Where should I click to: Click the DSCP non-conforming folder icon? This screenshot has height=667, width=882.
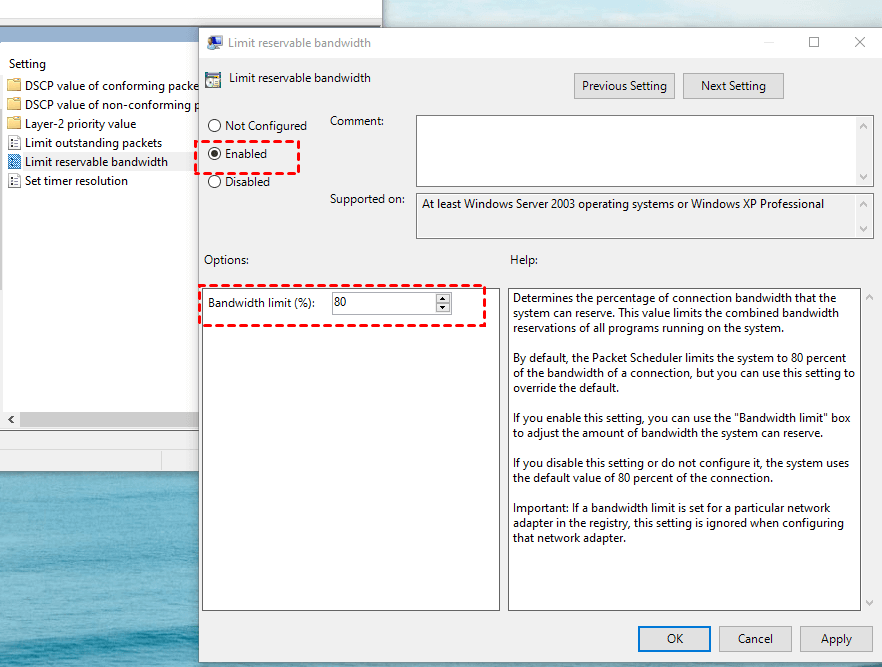14,105
